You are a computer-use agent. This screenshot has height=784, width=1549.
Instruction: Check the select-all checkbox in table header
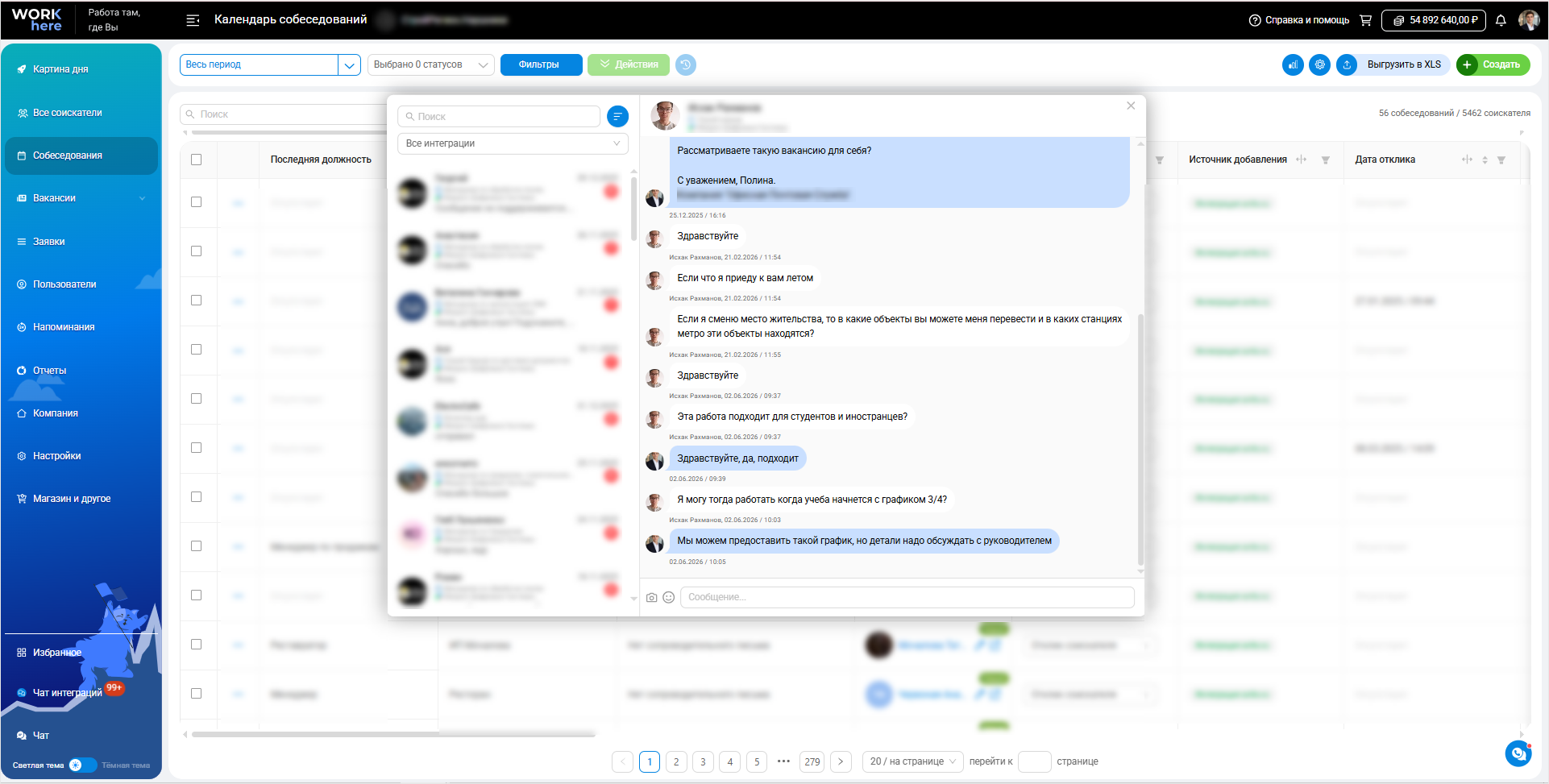click(x=196, y=160)
